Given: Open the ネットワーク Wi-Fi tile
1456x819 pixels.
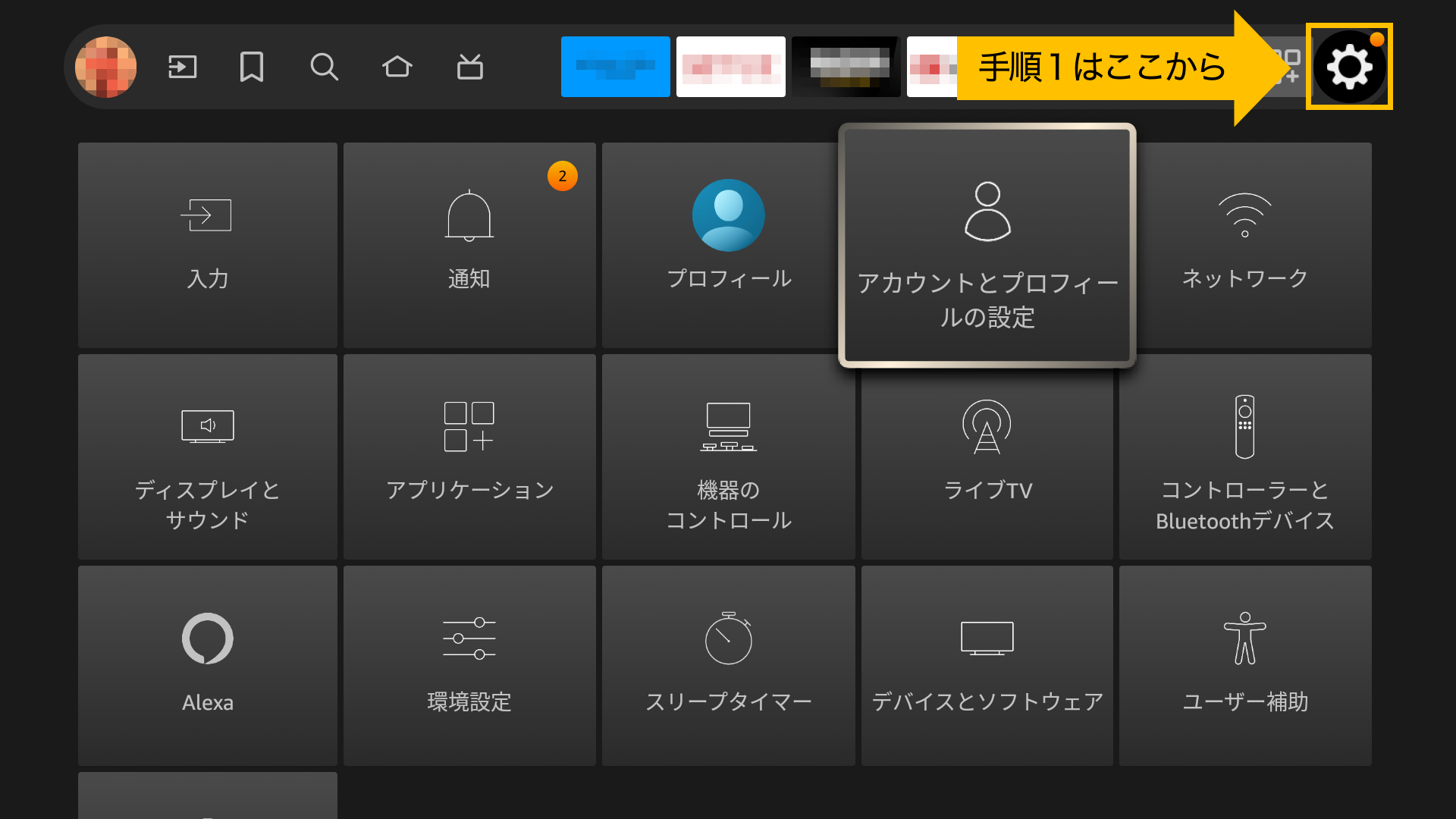Looking at the screenshot, I should click(x=1245, y=245).
